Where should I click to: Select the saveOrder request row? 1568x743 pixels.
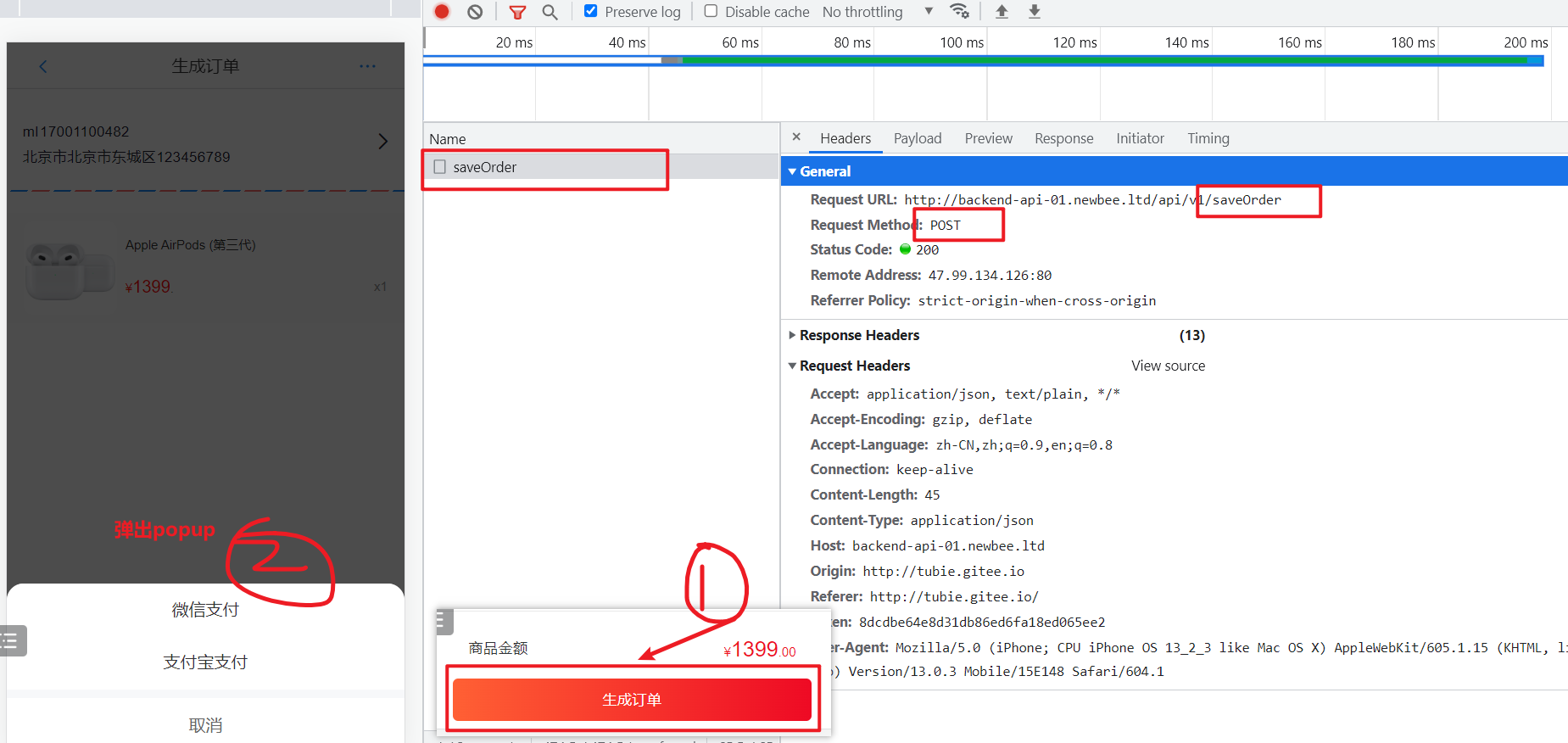601,167
